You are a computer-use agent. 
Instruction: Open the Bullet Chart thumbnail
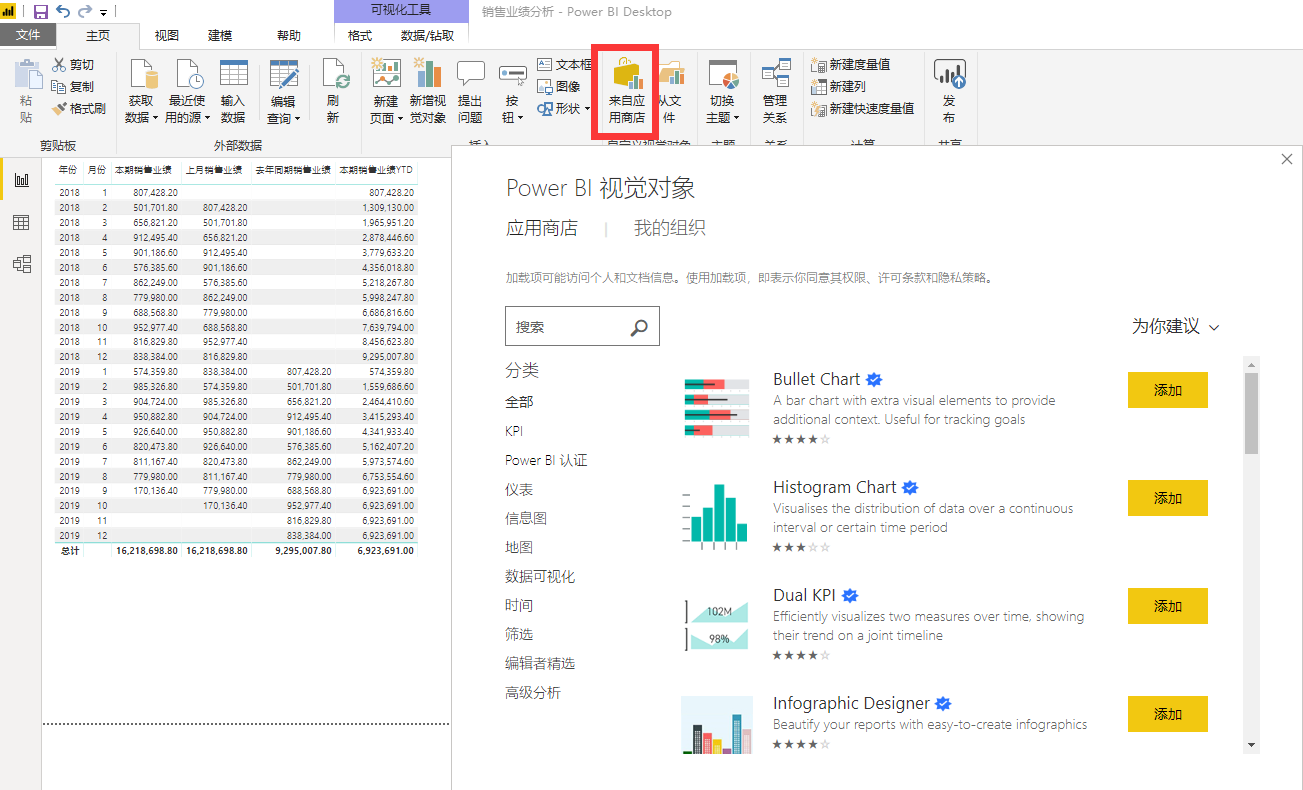(717, 408)
